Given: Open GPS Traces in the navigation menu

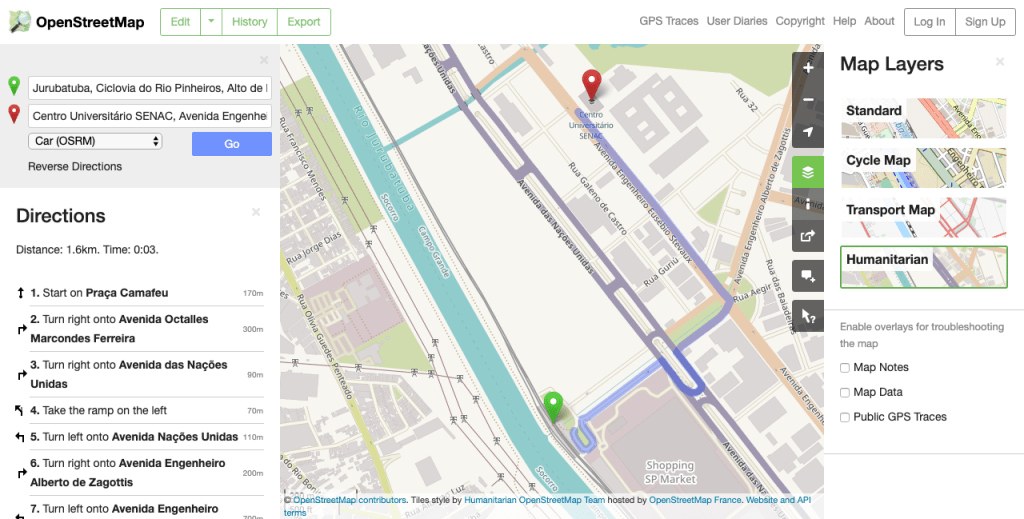Looking at the screenshot, I should point(669,21).
